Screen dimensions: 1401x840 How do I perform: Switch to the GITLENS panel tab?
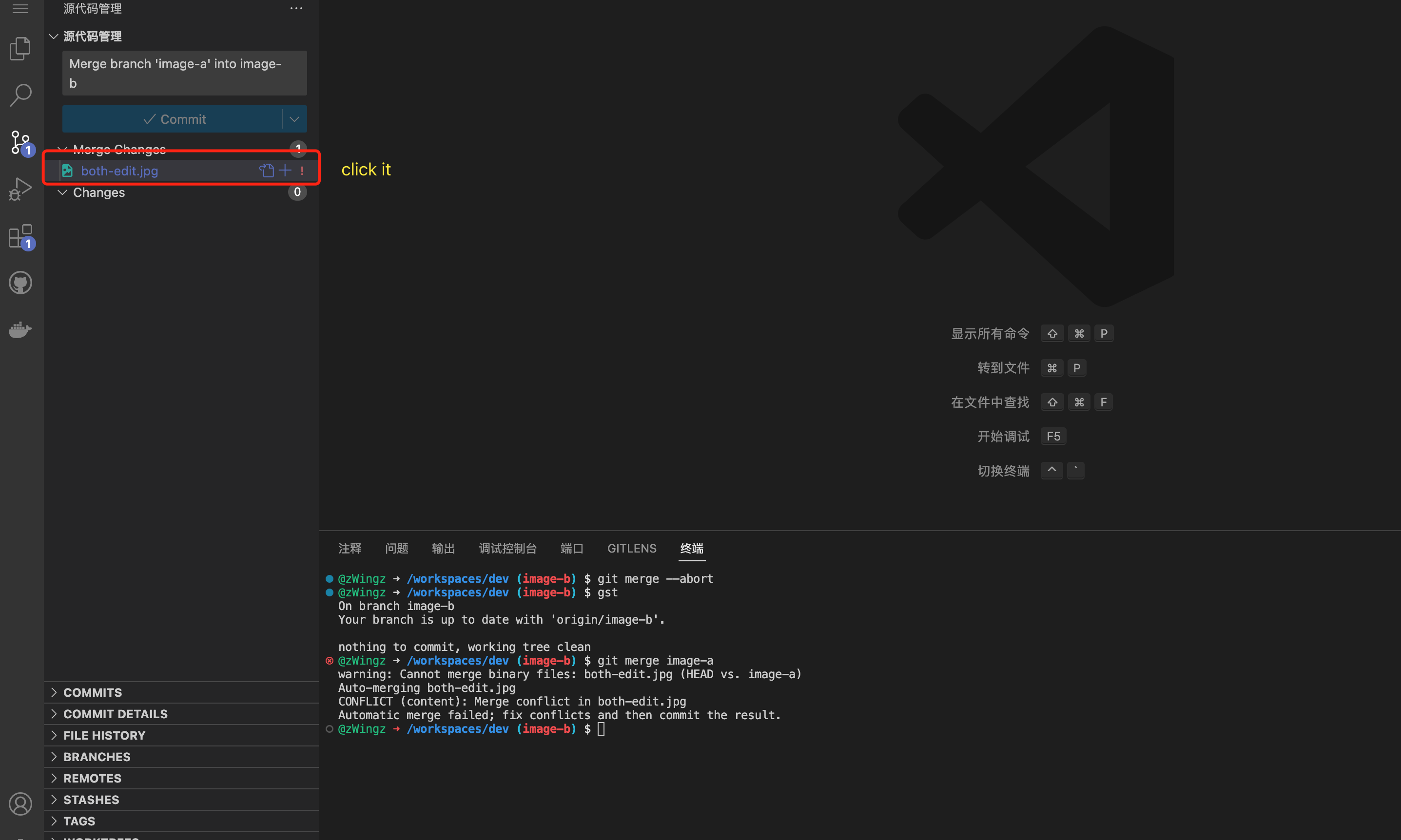tap(632, 549)
